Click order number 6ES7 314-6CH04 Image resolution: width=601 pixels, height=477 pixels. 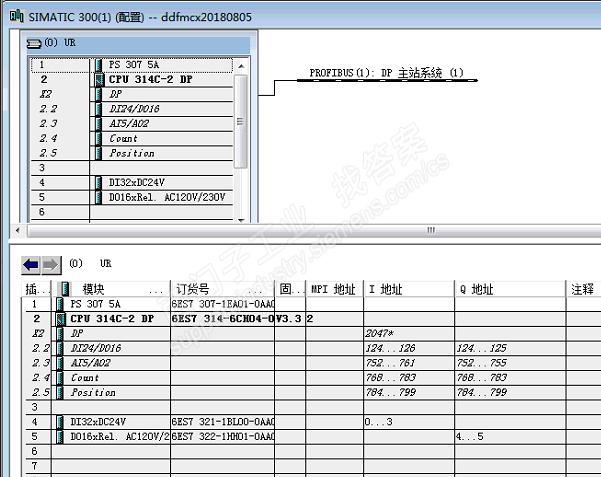click(x=223, y=319)
